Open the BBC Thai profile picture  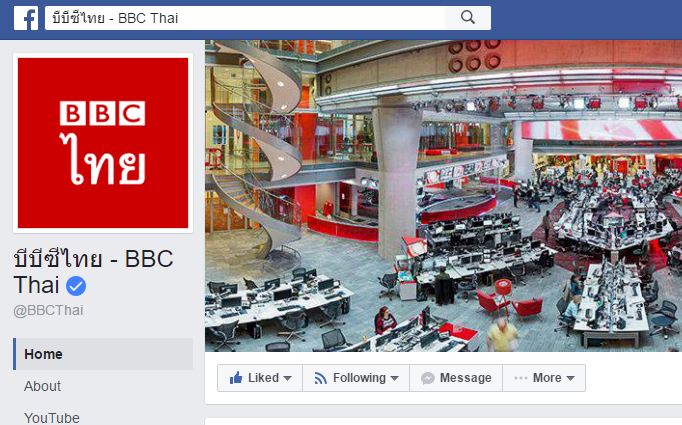pos(103,143)
